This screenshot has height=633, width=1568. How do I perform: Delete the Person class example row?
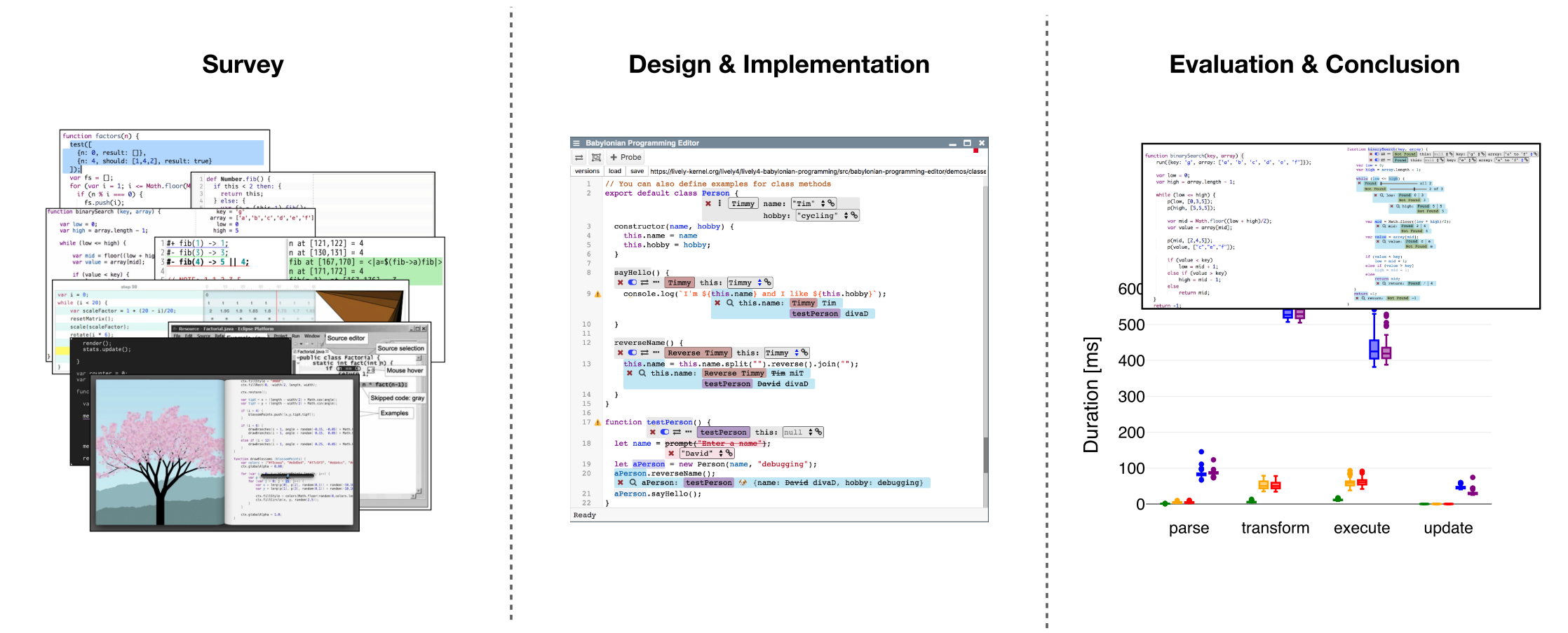(x=708, y=204)
